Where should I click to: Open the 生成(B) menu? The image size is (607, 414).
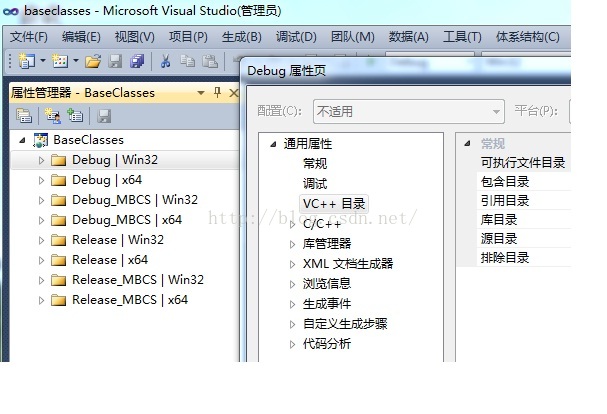pos(241,37)
